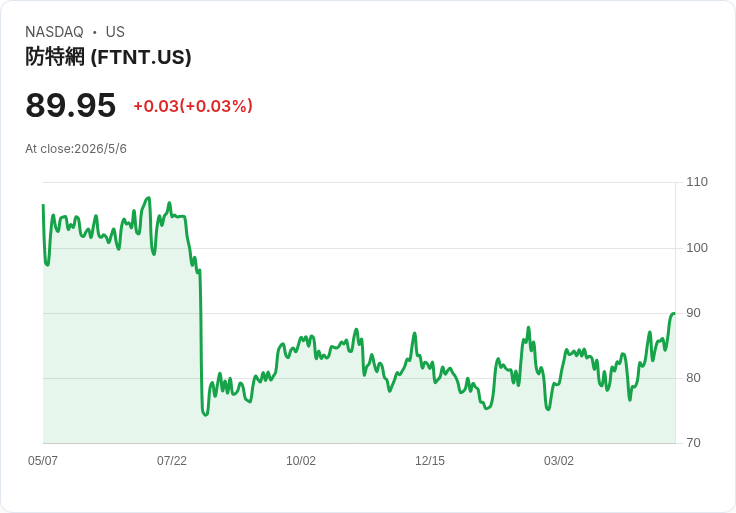Screen dimensions: 736x513
Task: Click the 110 price axis label
Action: pos(697,182)
